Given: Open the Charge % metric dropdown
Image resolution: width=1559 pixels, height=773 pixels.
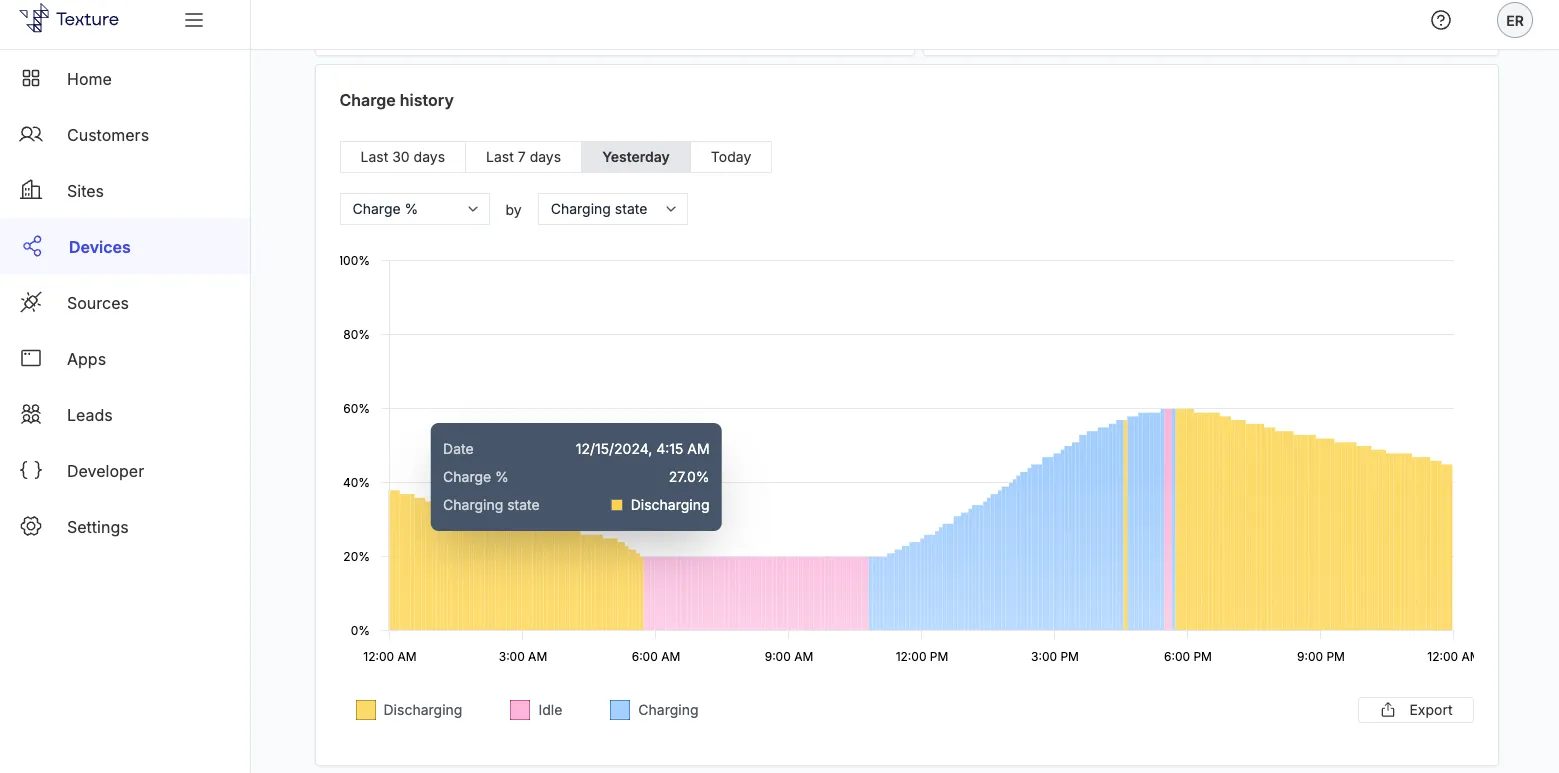Looking at the screenshot, I should click(415, 209).
